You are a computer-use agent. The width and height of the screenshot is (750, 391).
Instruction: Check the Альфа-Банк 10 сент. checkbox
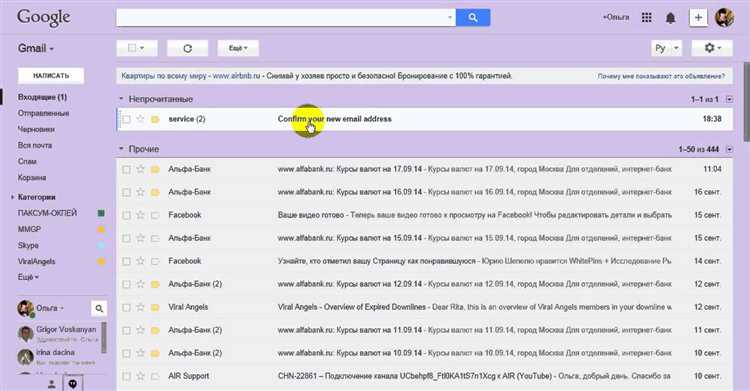point(126,353)
